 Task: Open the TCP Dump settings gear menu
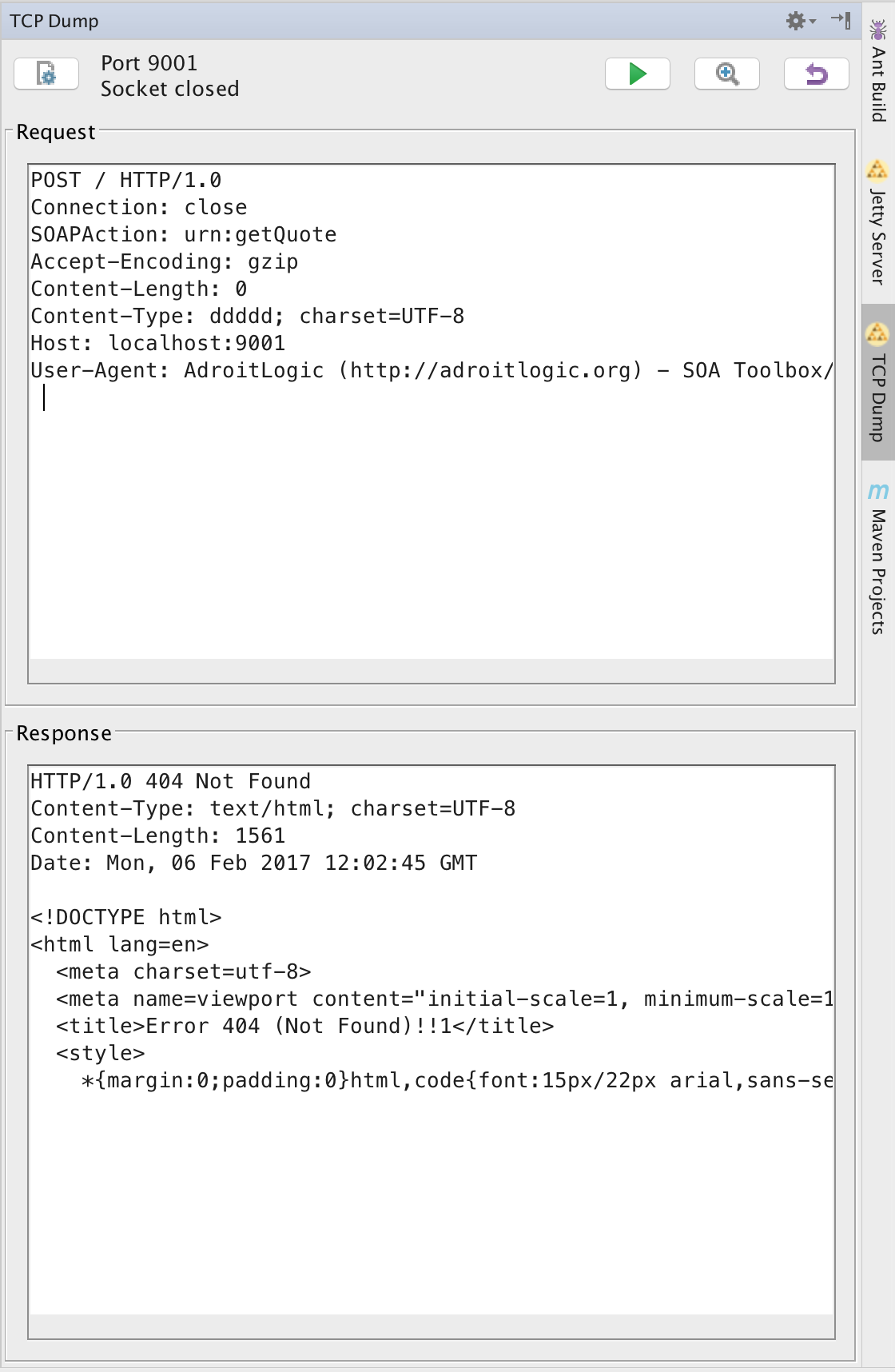801,21
